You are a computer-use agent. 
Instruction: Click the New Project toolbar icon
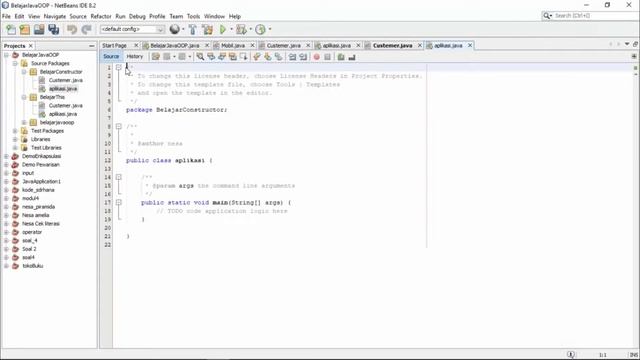[25, 29]
